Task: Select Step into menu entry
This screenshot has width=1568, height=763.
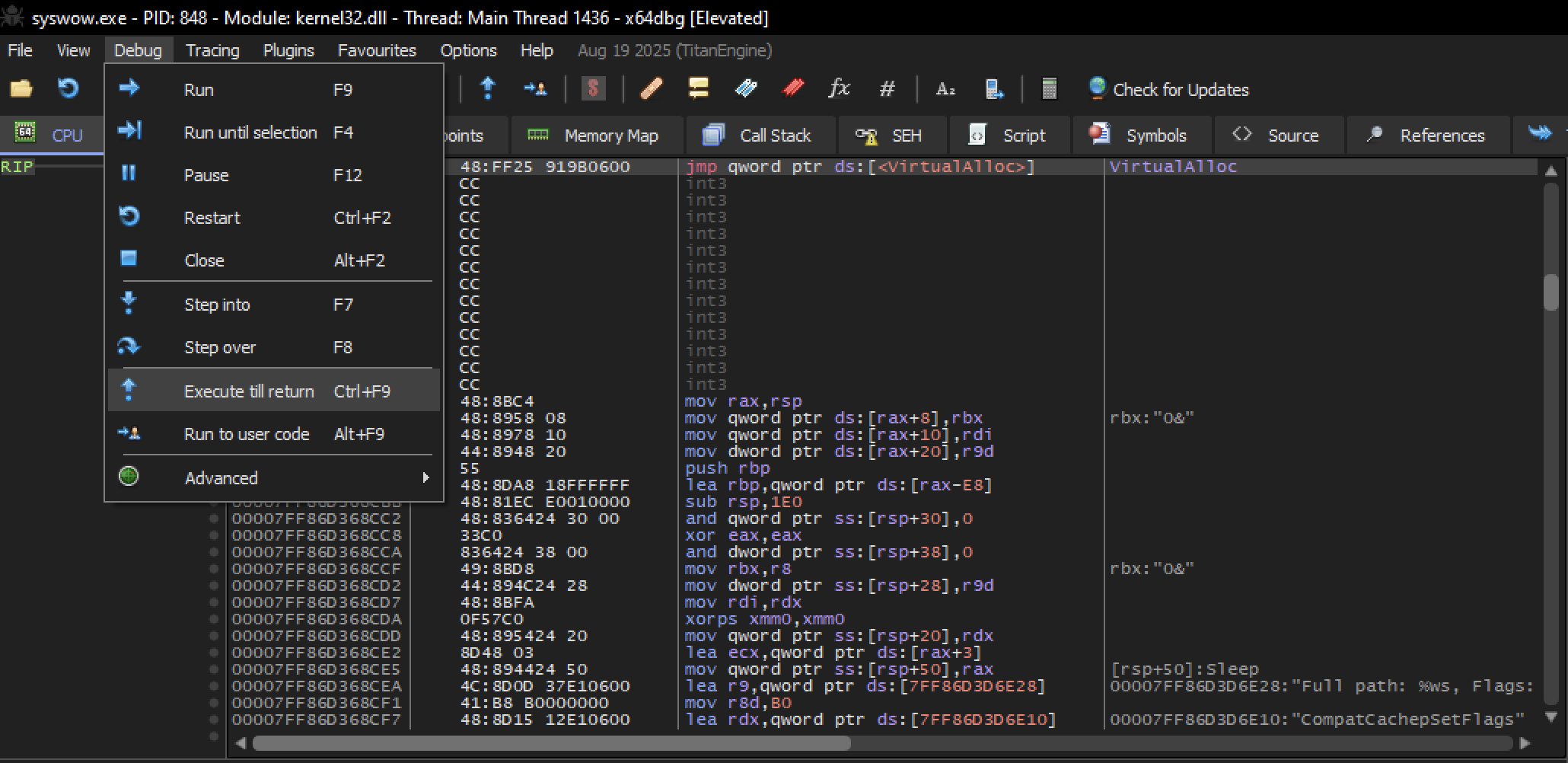Action: coord(274,305)
